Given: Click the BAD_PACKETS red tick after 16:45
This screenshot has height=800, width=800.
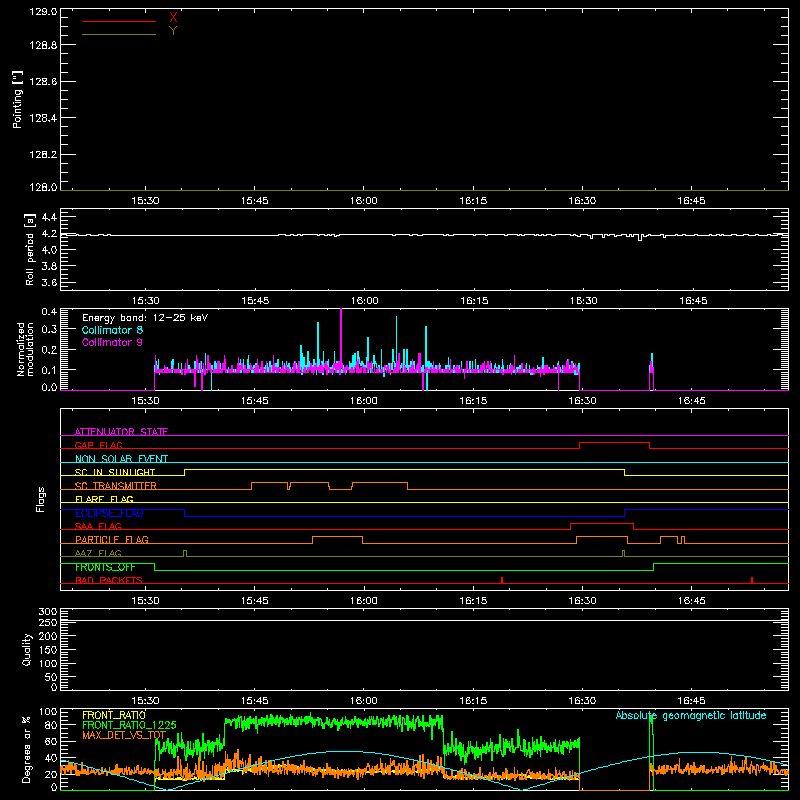Looking at the screenshot, I should coord(752,580).
